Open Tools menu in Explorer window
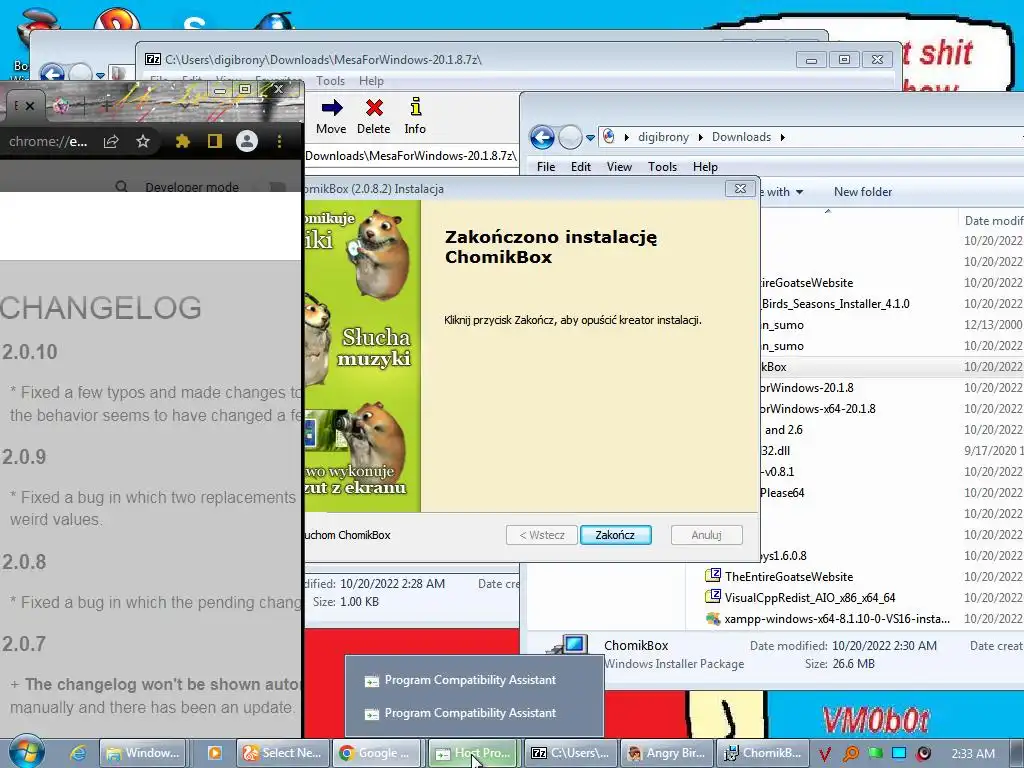1024x768 pixels. 662,167
